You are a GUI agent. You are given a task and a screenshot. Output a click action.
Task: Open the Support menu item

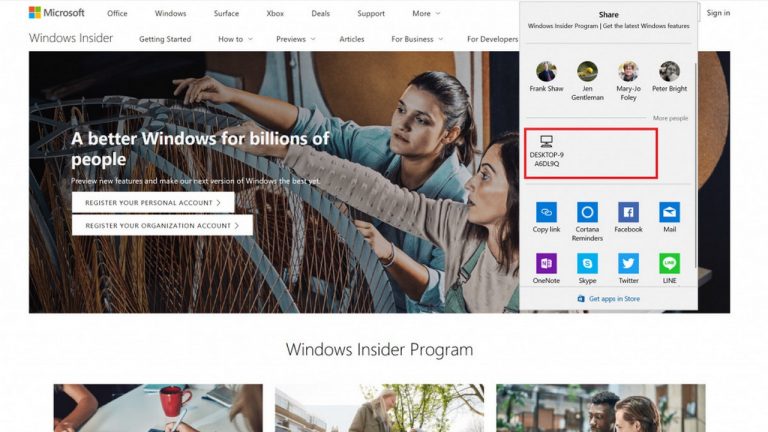click(x=371, y=14)
